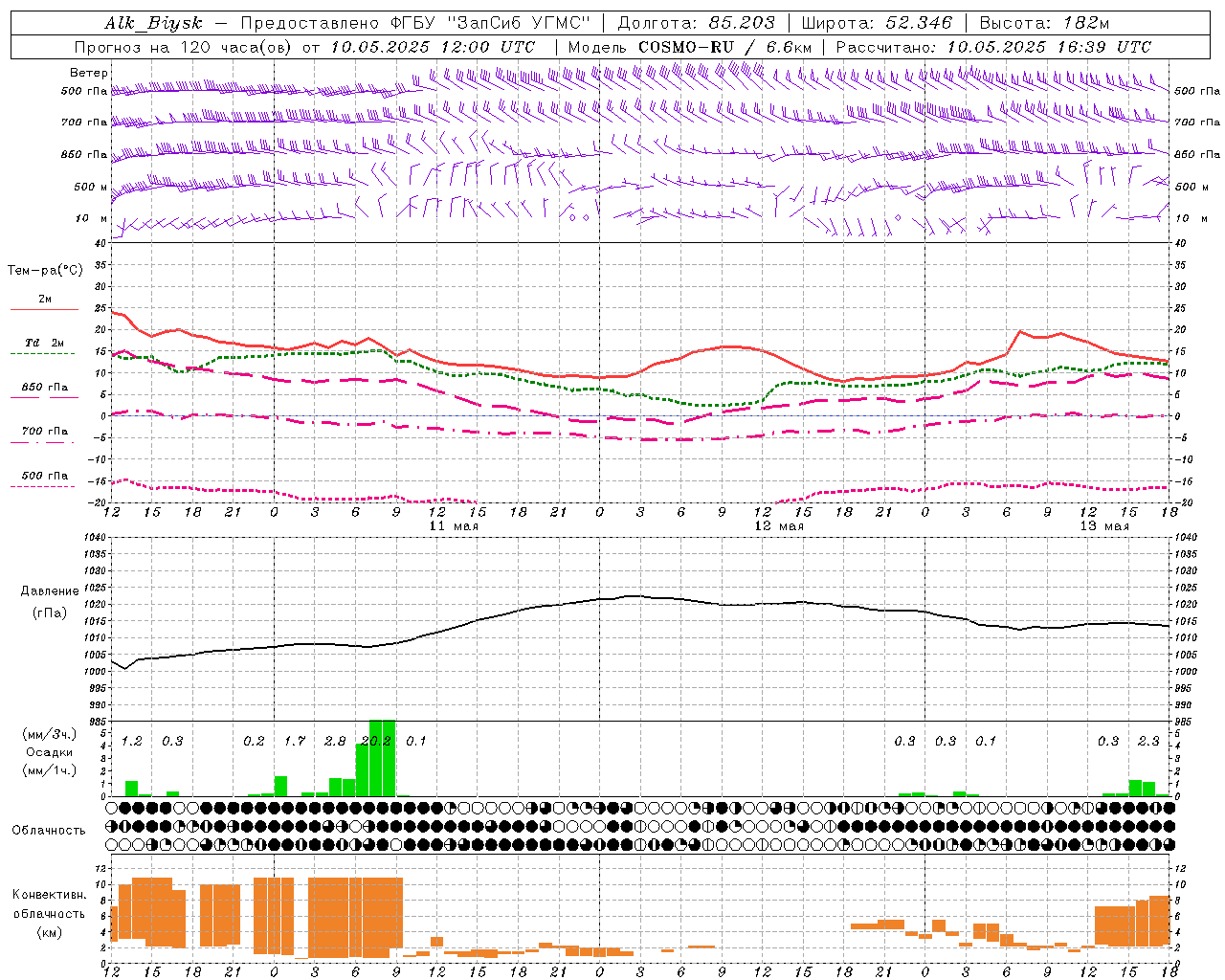Click the "12 мая" date label
The width and height of the screenshot is (1225, 980).
(779, 526)
